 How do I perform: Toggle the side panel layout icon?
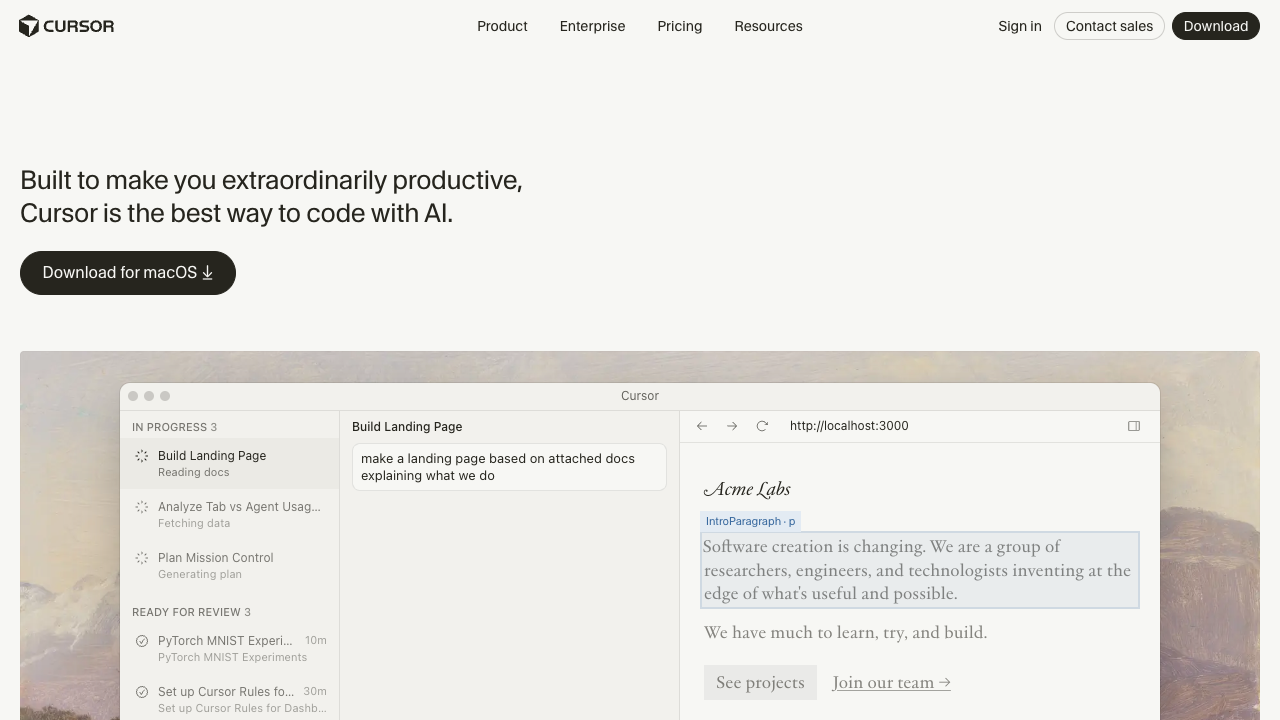coord(1134,426)
